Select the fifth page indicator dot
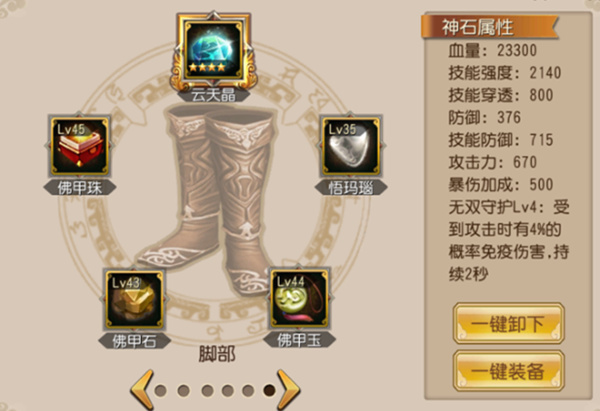600x411 pixels. (248, 391)
